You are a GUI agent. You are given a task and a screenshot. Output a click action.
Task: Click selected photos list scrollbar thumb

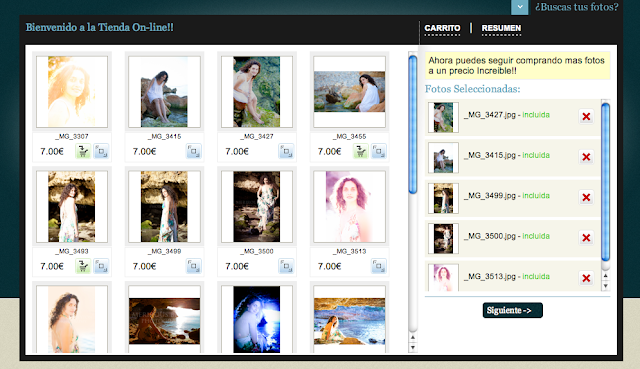click(x=606, y=182)
